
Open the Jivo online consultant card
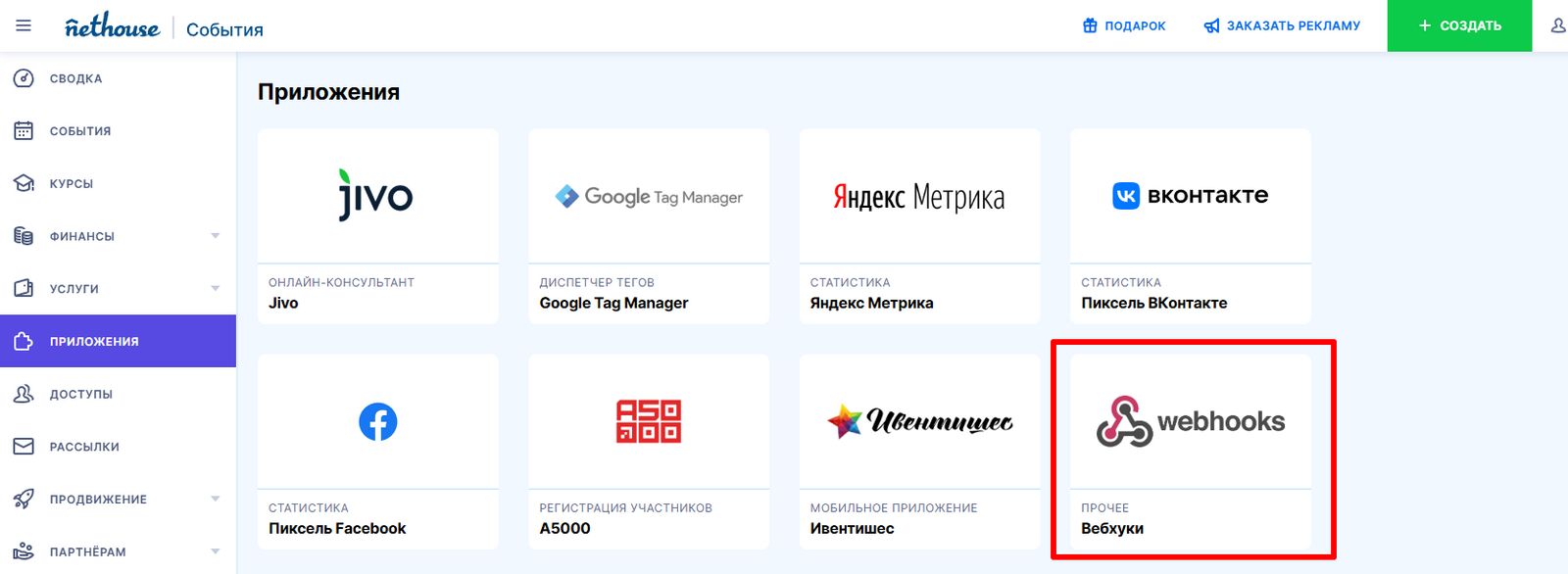click(x=377, y=225)
